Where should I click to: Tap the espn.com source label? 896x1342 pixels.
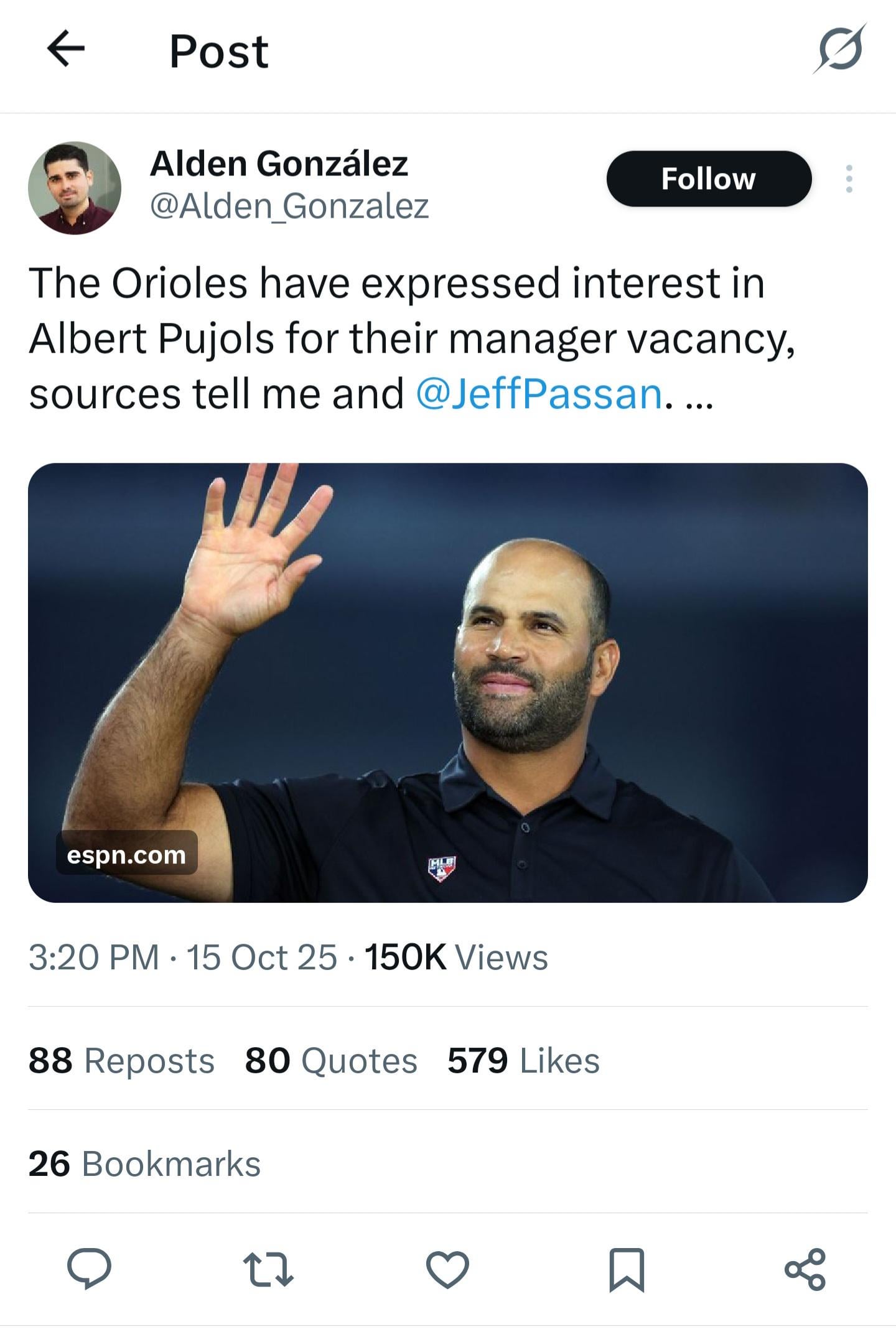point(126,855)
